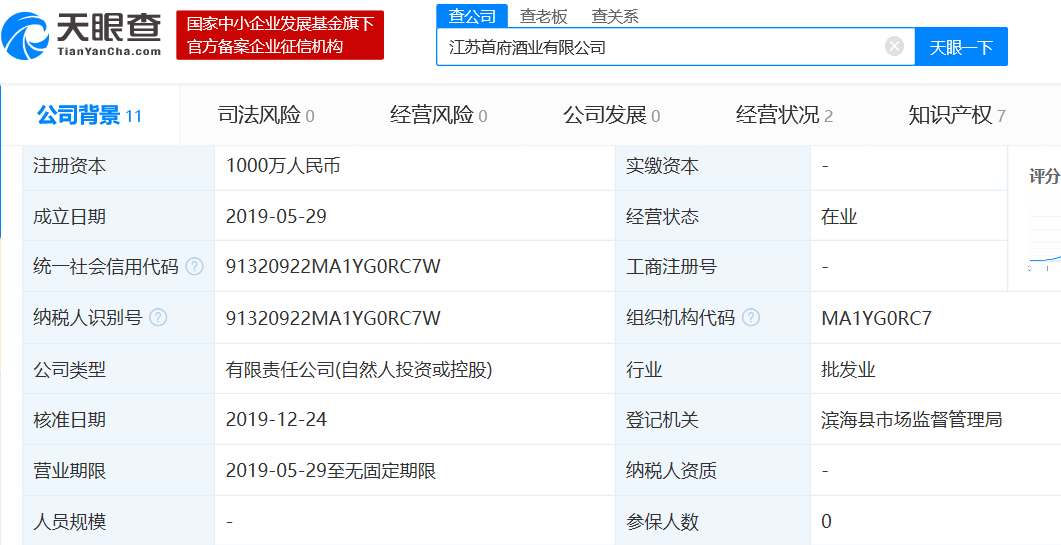Open the 经营状况 tab

tap(784, 116)
